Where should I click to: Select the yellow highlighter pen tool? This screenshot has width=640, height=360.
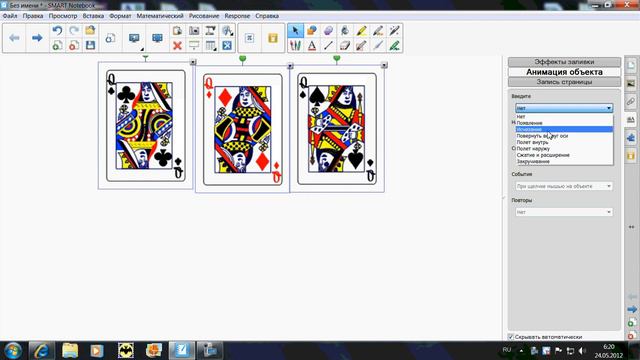tap(361, 31)
